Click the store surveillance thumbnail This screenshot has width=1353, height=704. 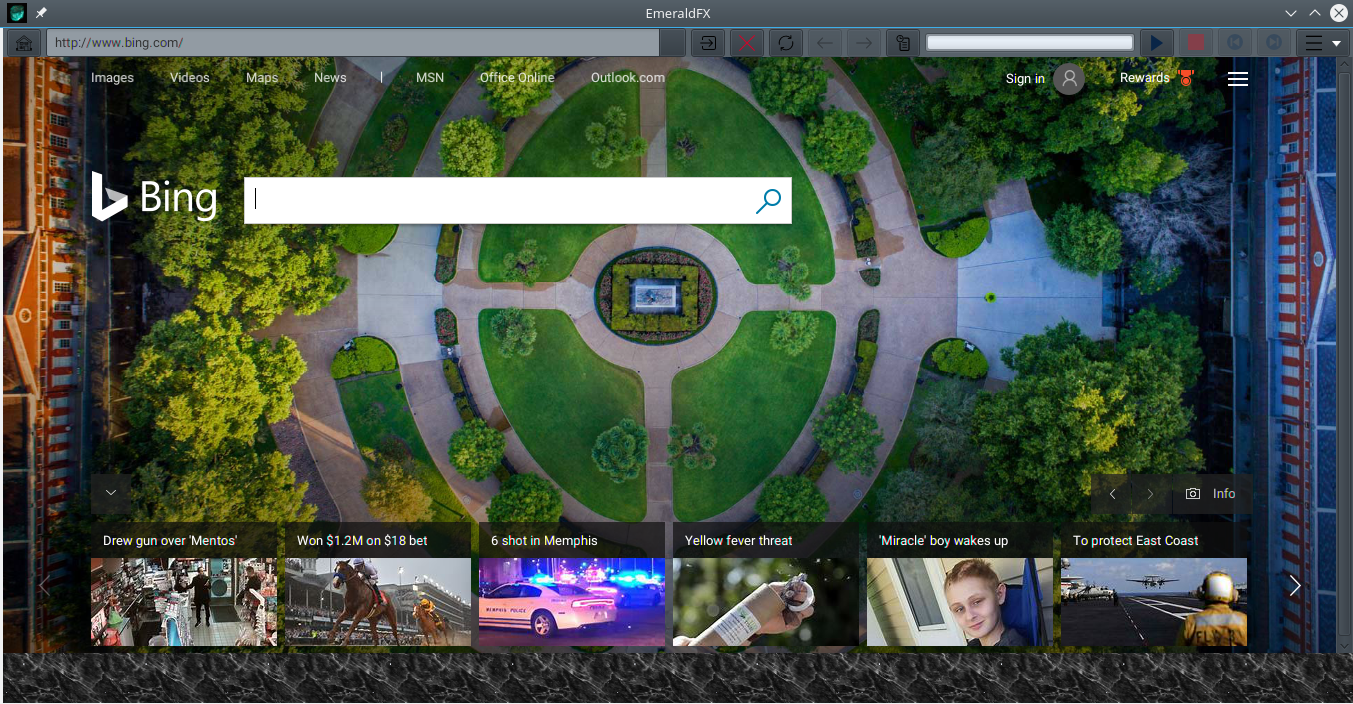point(184,602)
